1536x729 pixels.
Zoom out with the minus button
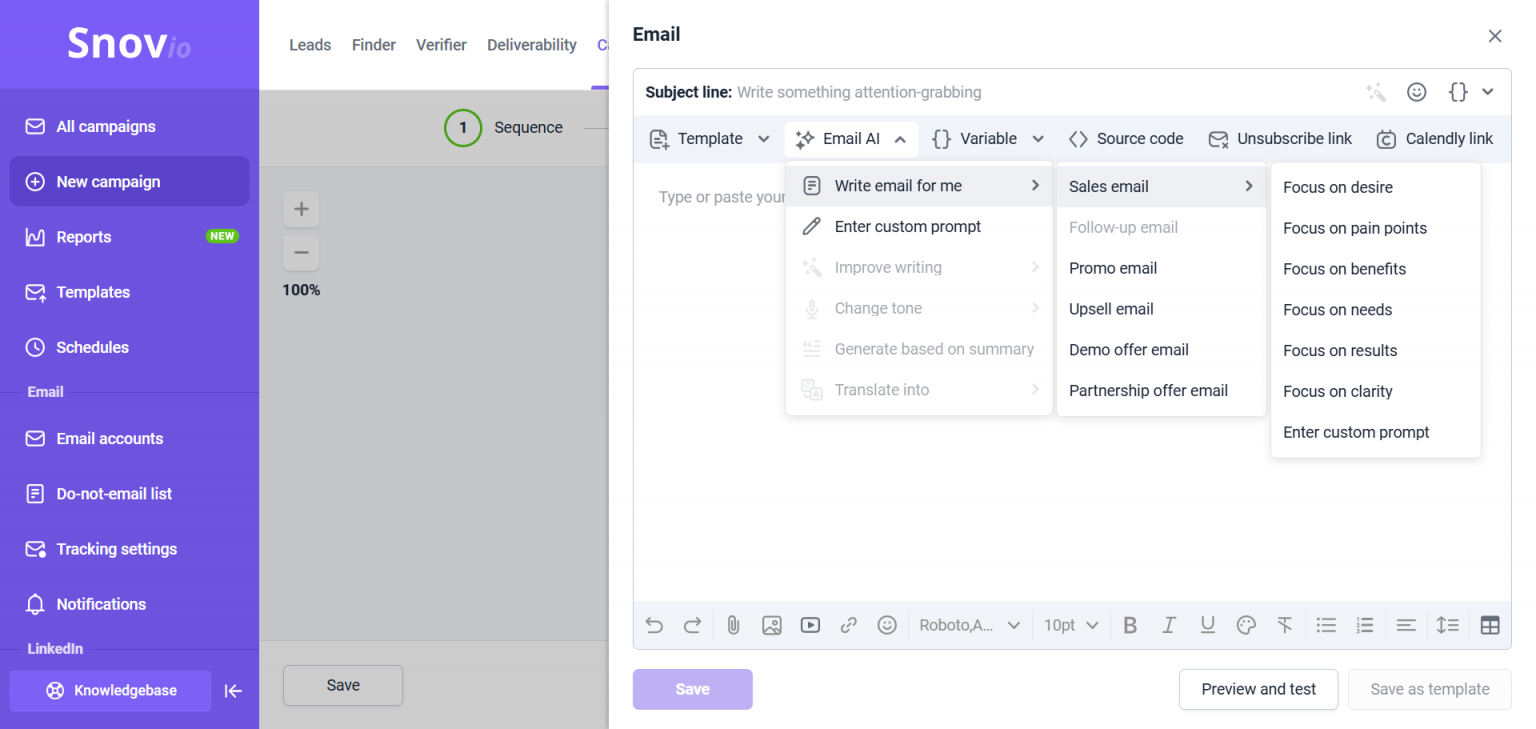[301, 252]
